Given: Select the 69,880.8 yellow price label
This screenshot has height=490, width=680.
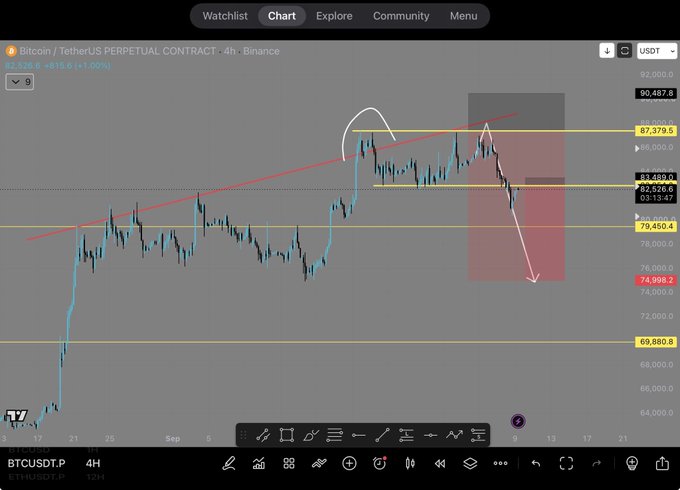Looking at the screenshot, I should [x=656, y=342].
